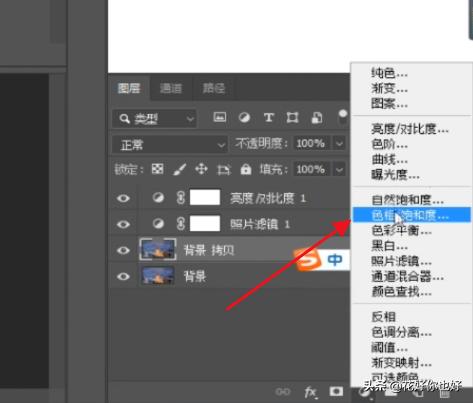Screen dimensions: 473x403
Task: Lock position move icon
Action: 201,169
